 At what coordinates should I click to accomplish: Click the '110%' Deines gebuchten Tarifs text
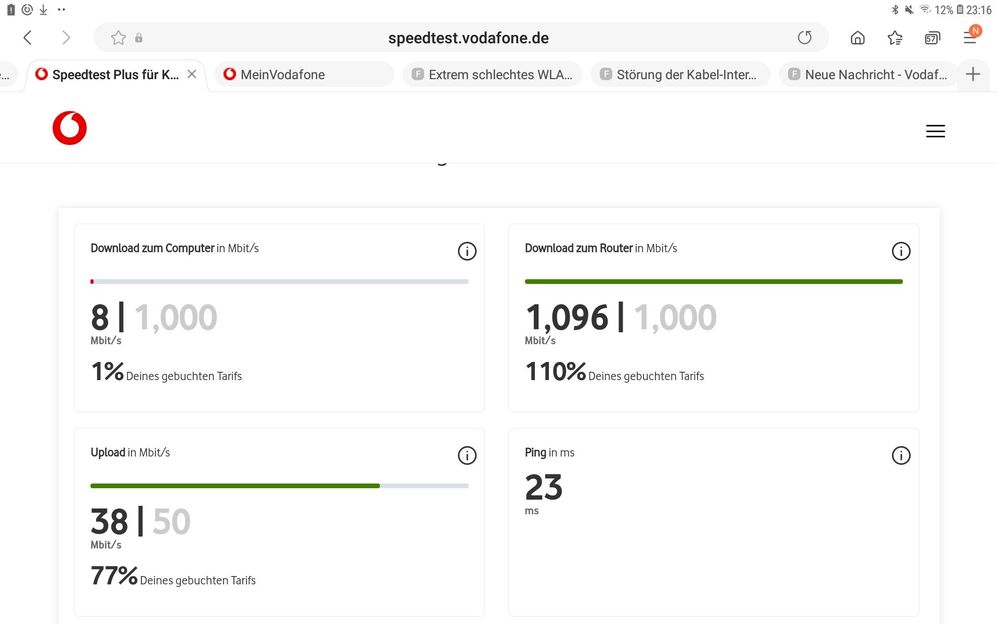[x=614, y=372]
